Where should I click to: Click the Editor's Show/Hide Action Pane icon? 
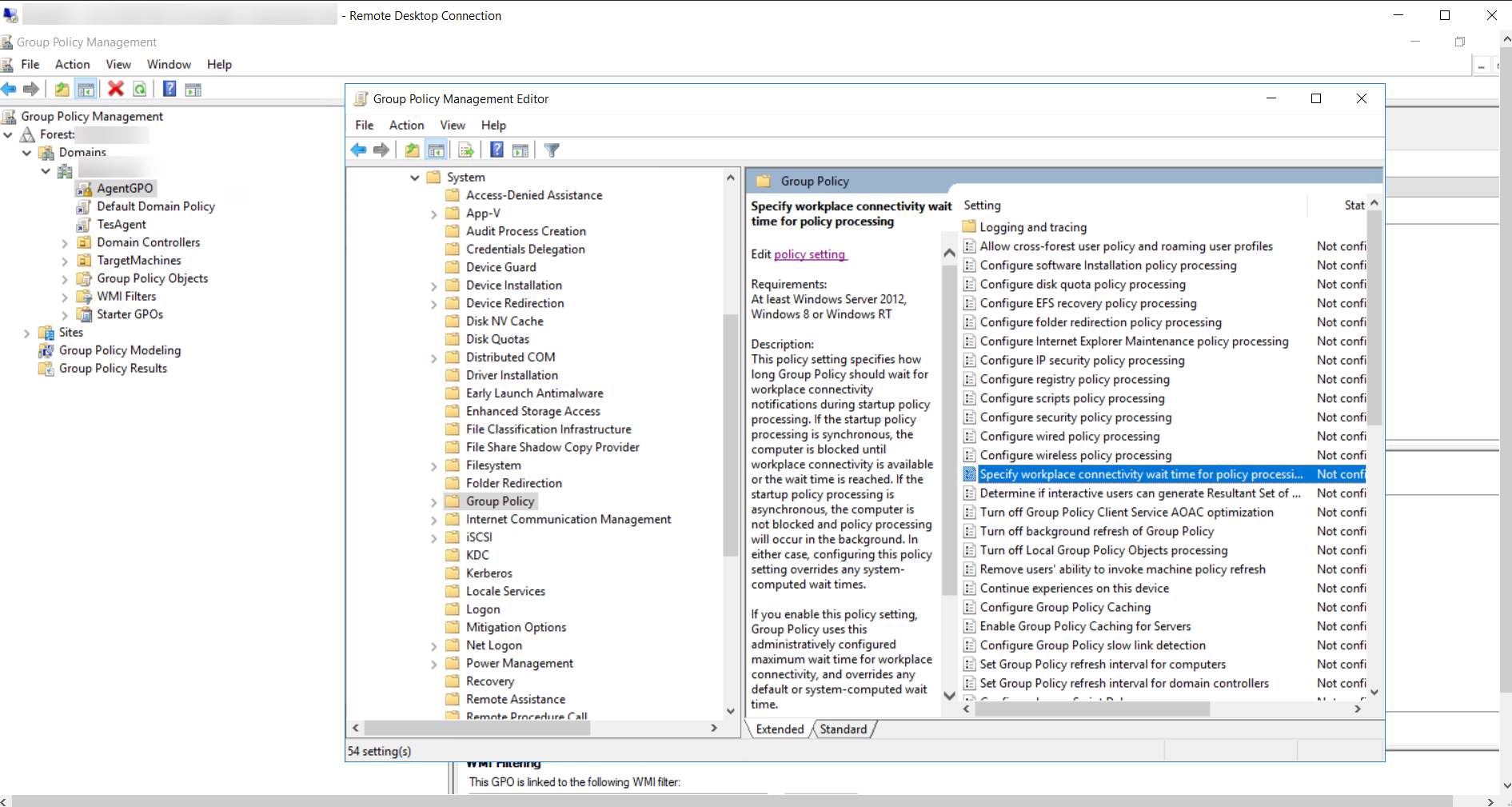(x=521, y=150)
